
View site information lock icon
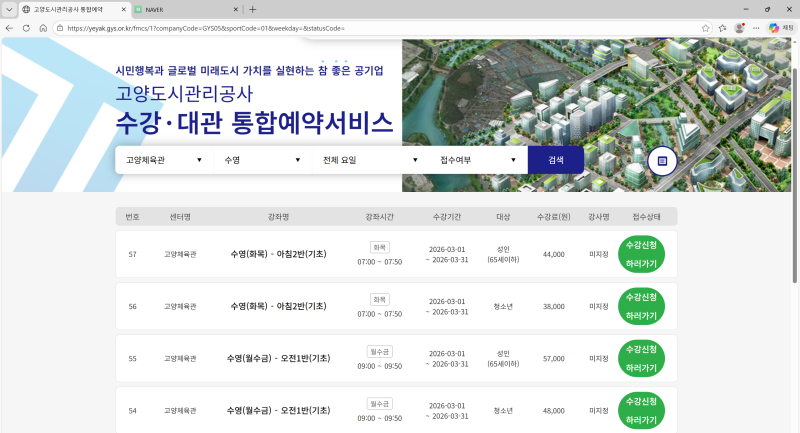60,28
